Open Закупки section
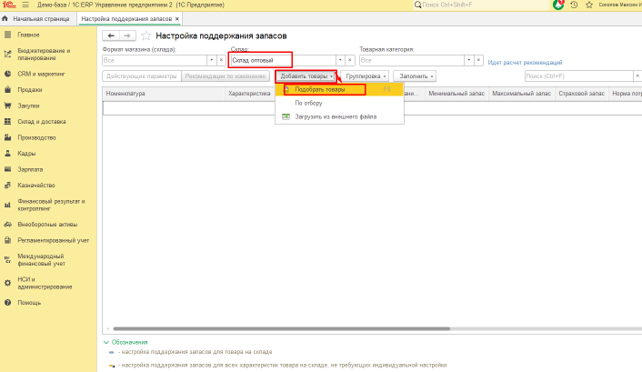This screenshot has width=642, height=372. coord(28,106)
